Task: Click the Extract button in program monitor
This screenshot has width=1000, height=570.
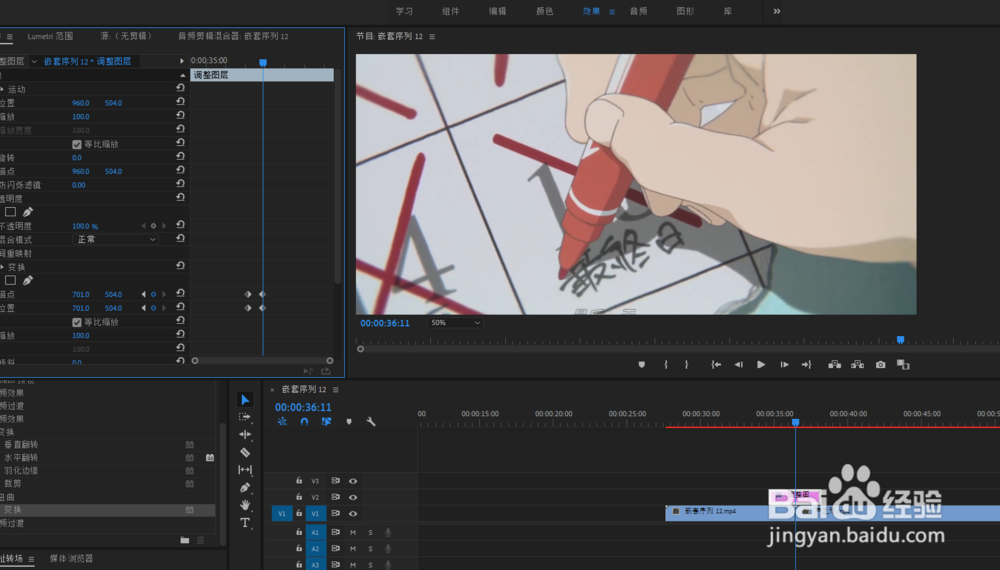Action: tap(857, 365)
